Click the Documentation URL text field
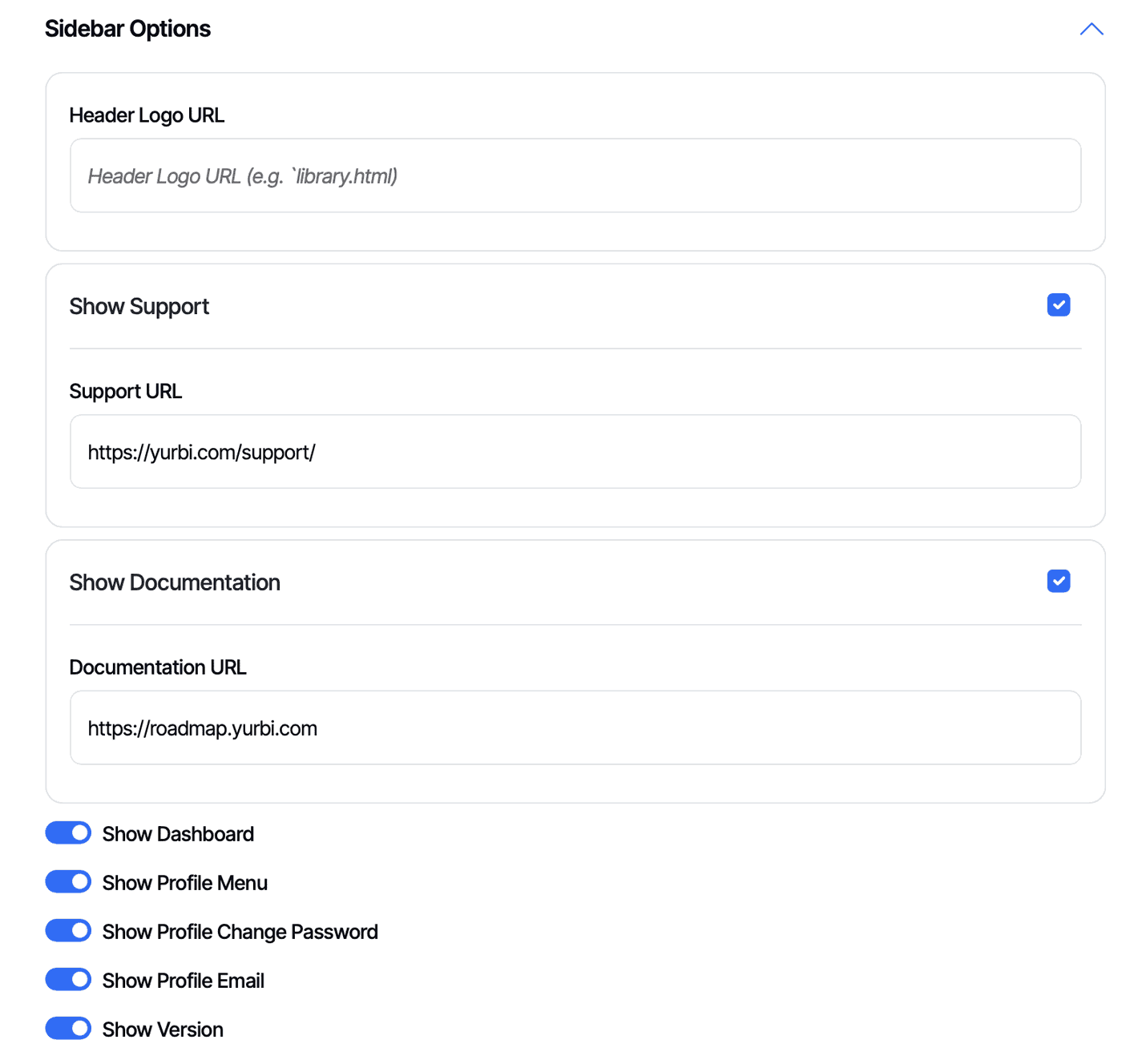The image size is (1122, 1064). [575, 727]
